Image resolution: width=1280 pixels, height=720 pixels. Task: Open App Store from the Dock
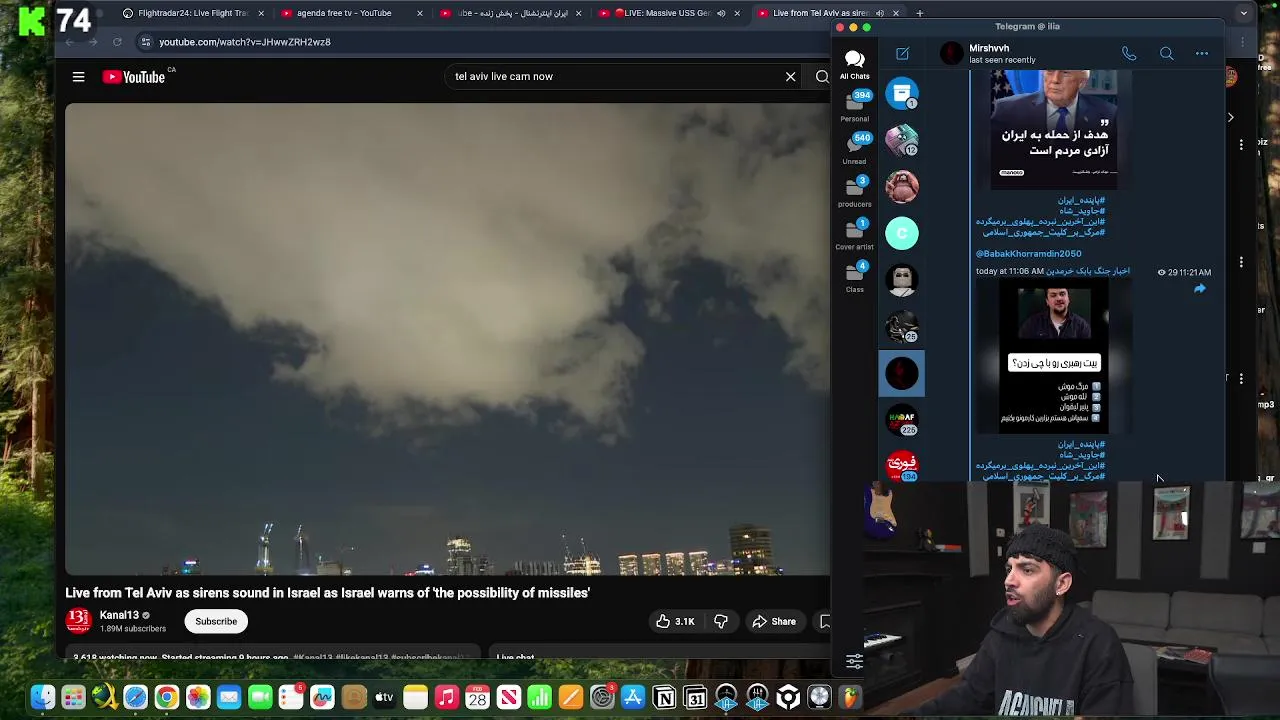click(x=633, y=697)
